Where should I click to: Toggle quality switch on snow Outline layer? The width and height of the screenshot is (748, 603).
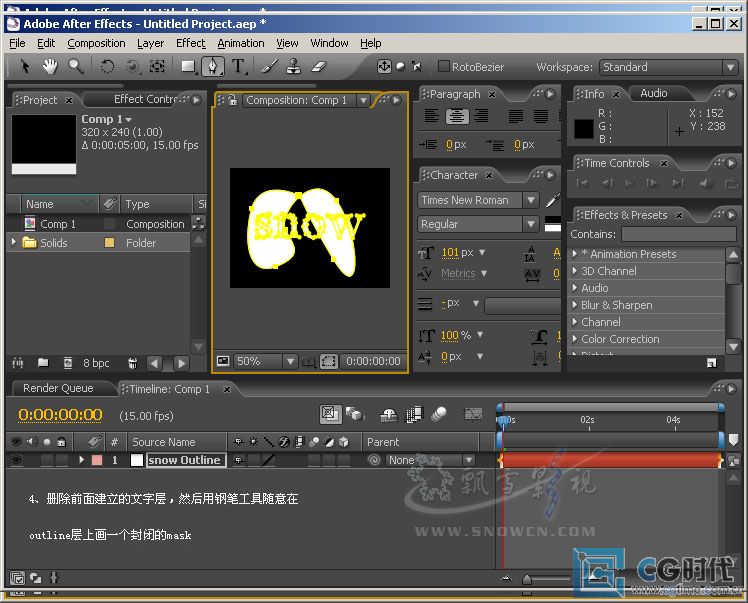tap(269, 460)
